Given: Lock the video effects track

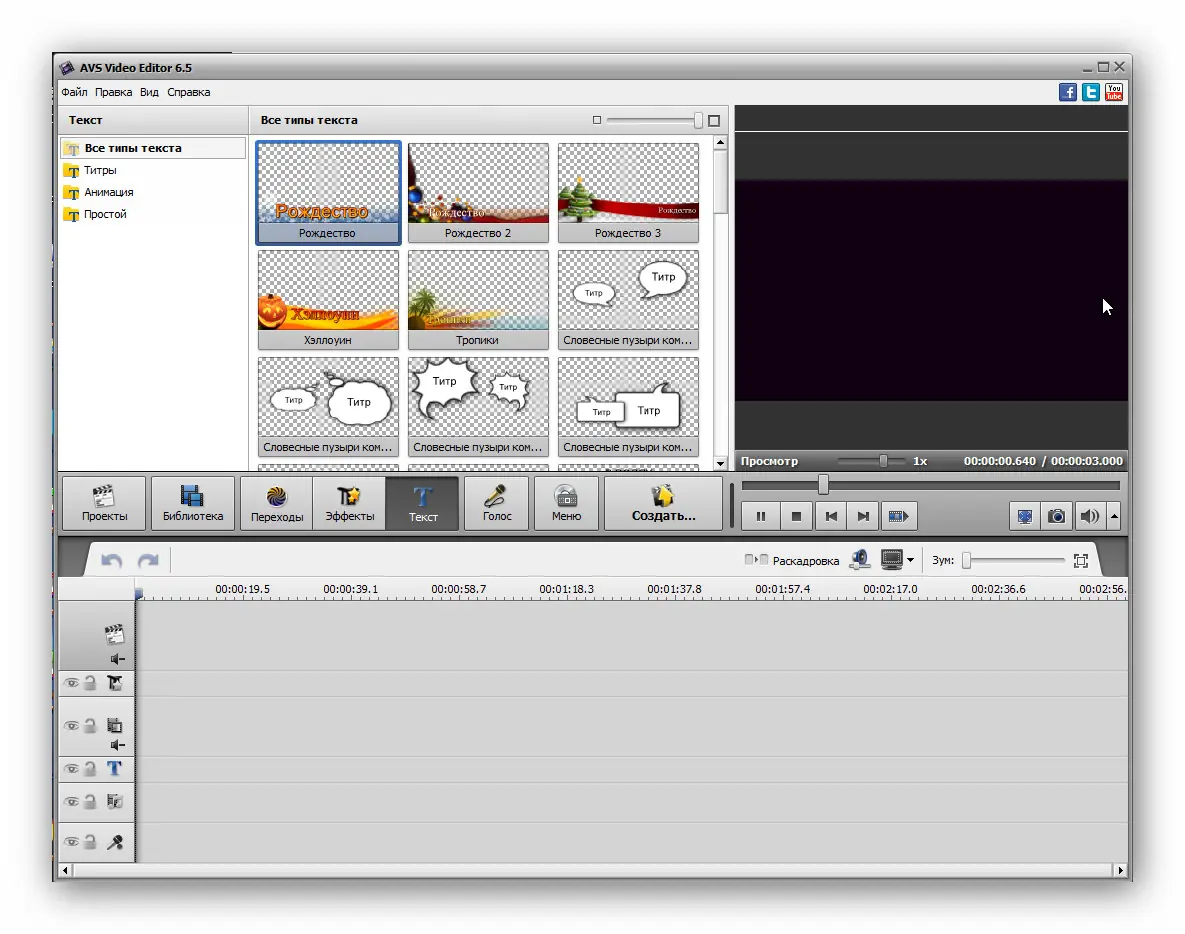Looking at the screenshot, I should [x=90, y=683].
